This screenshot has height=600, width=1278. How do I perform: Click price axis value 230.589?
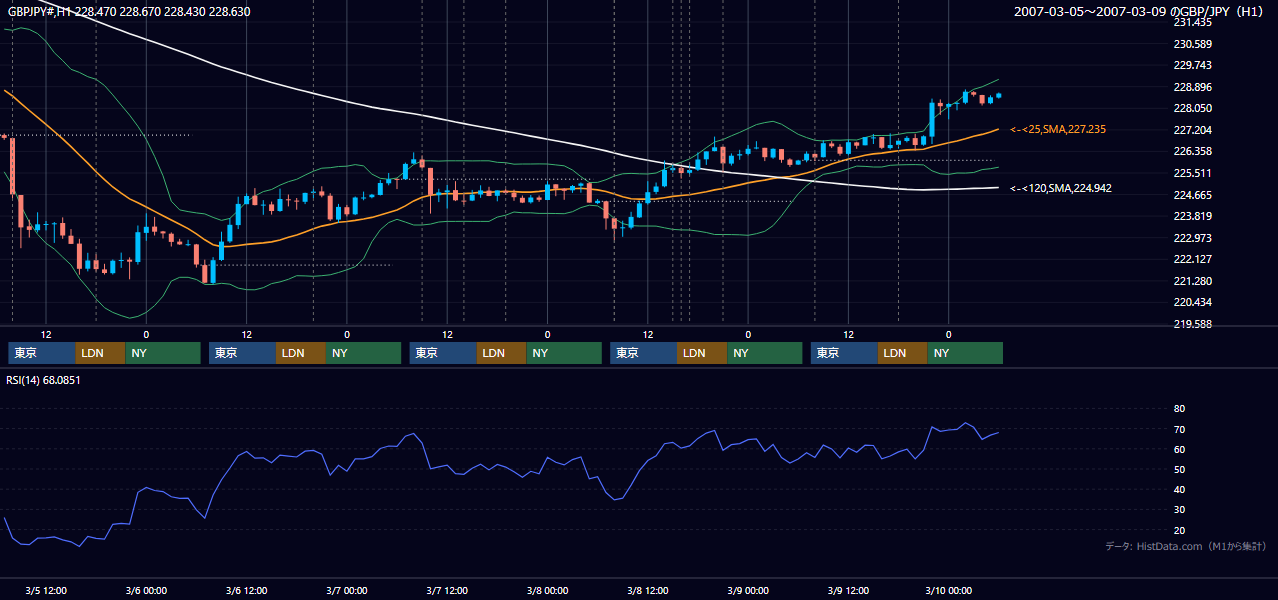[x=1192, y=44]
